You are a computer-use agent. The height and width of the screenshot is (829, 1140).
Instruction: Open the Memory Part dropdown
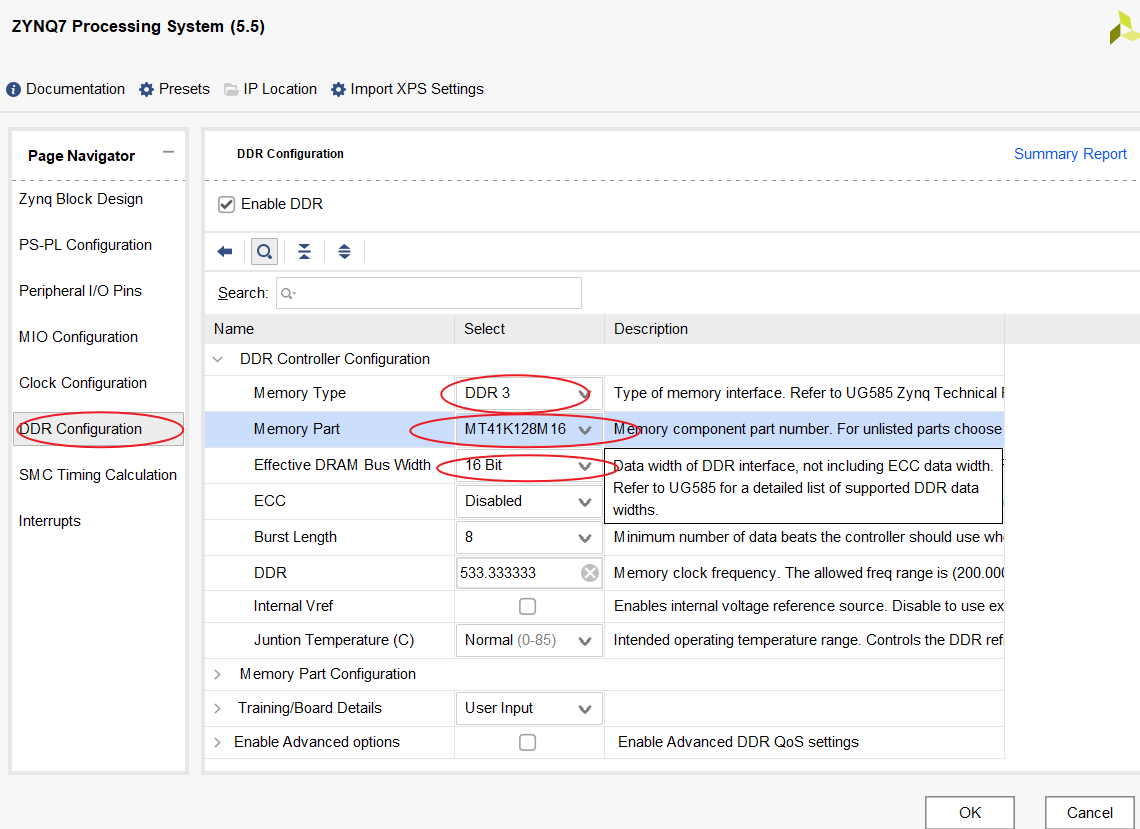click(x=529, y=430)
